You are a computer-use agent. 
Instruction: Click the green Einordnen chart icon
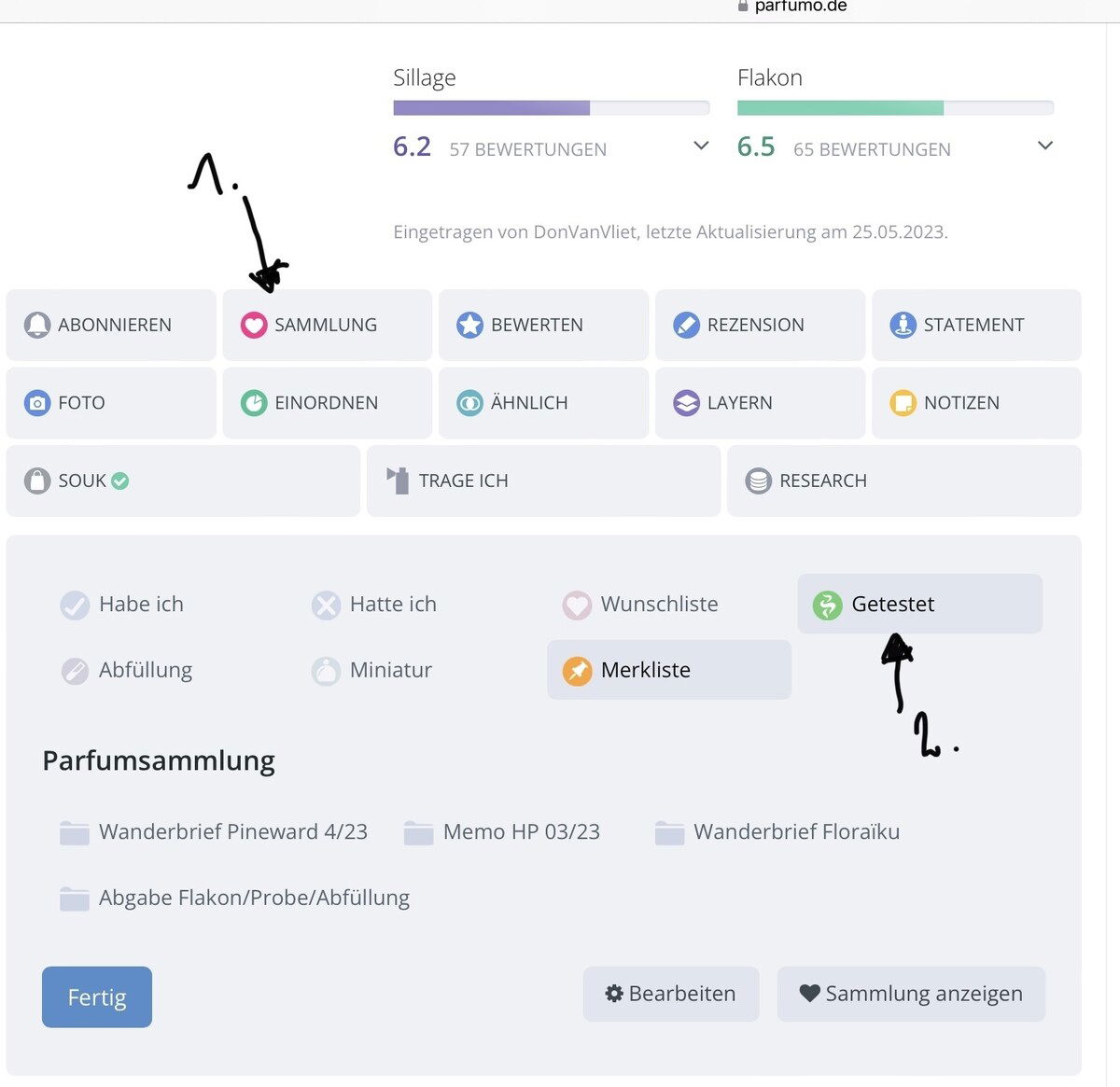pyautogui.click(x=254, y=403)
